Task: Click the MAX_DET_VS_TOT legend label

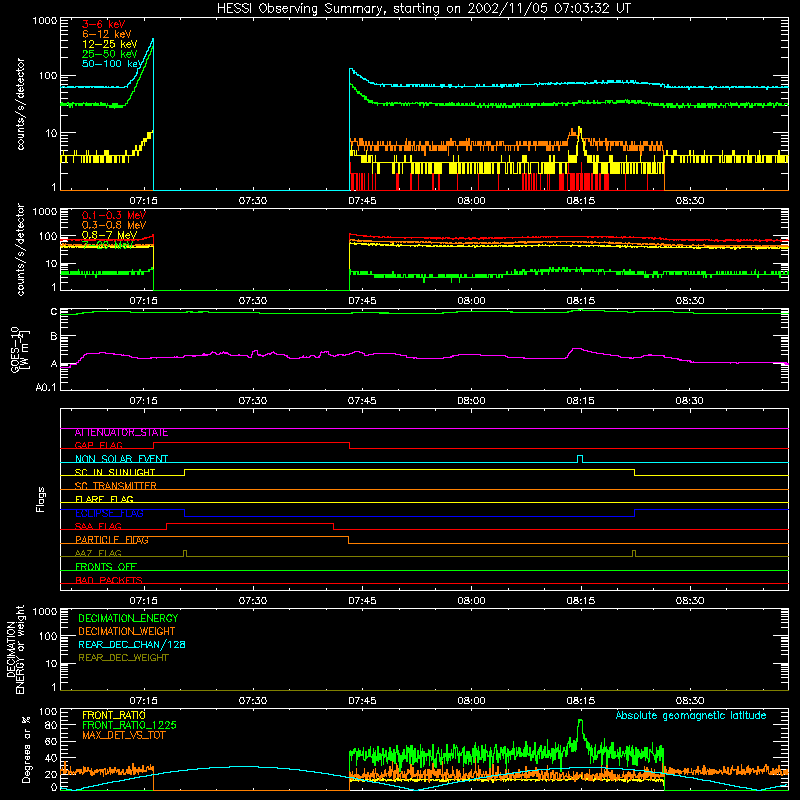Action: click(124, 735)
